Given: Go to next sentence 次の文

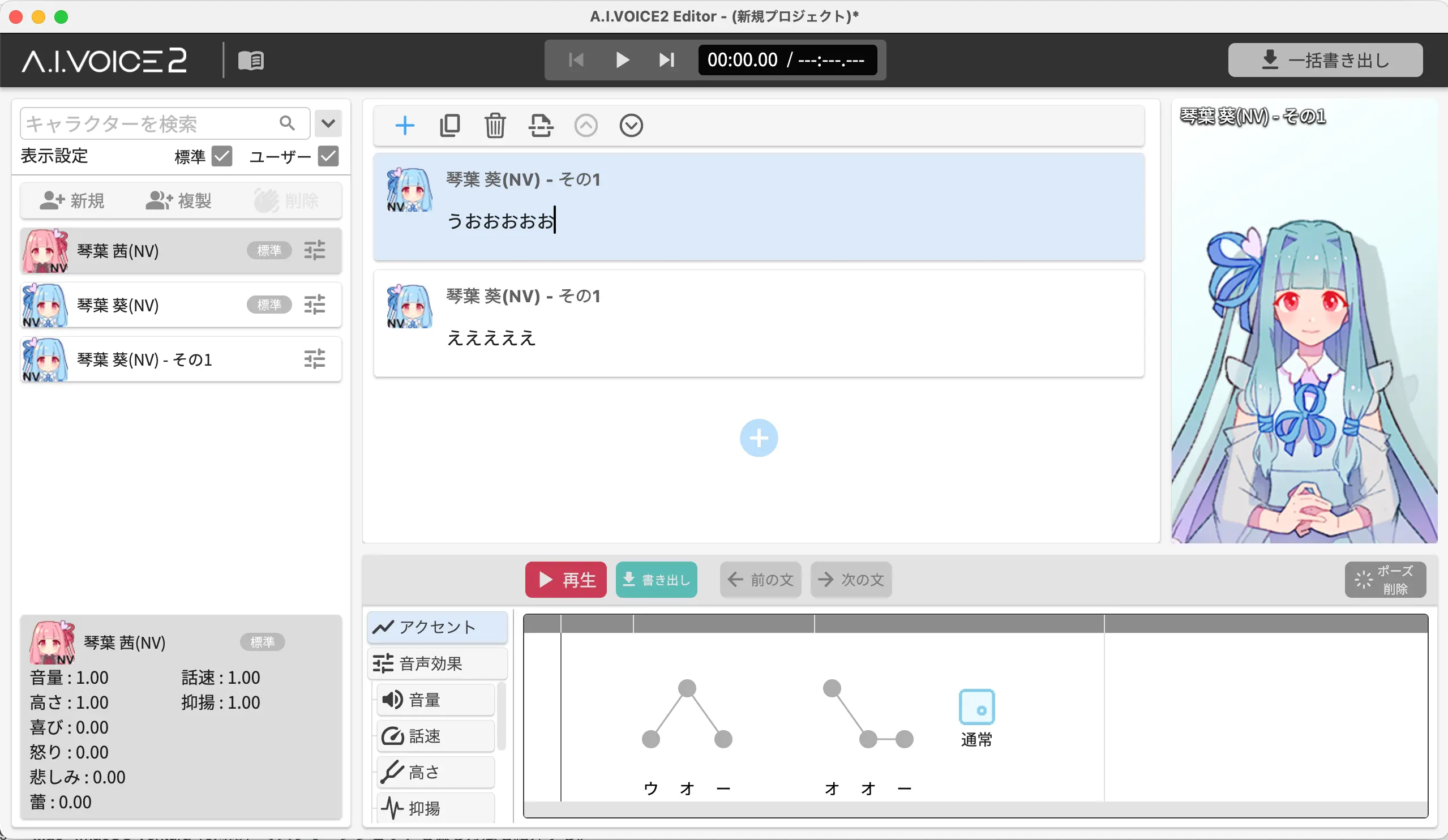Looking at the screenshot, I should (x=851, y=579).
